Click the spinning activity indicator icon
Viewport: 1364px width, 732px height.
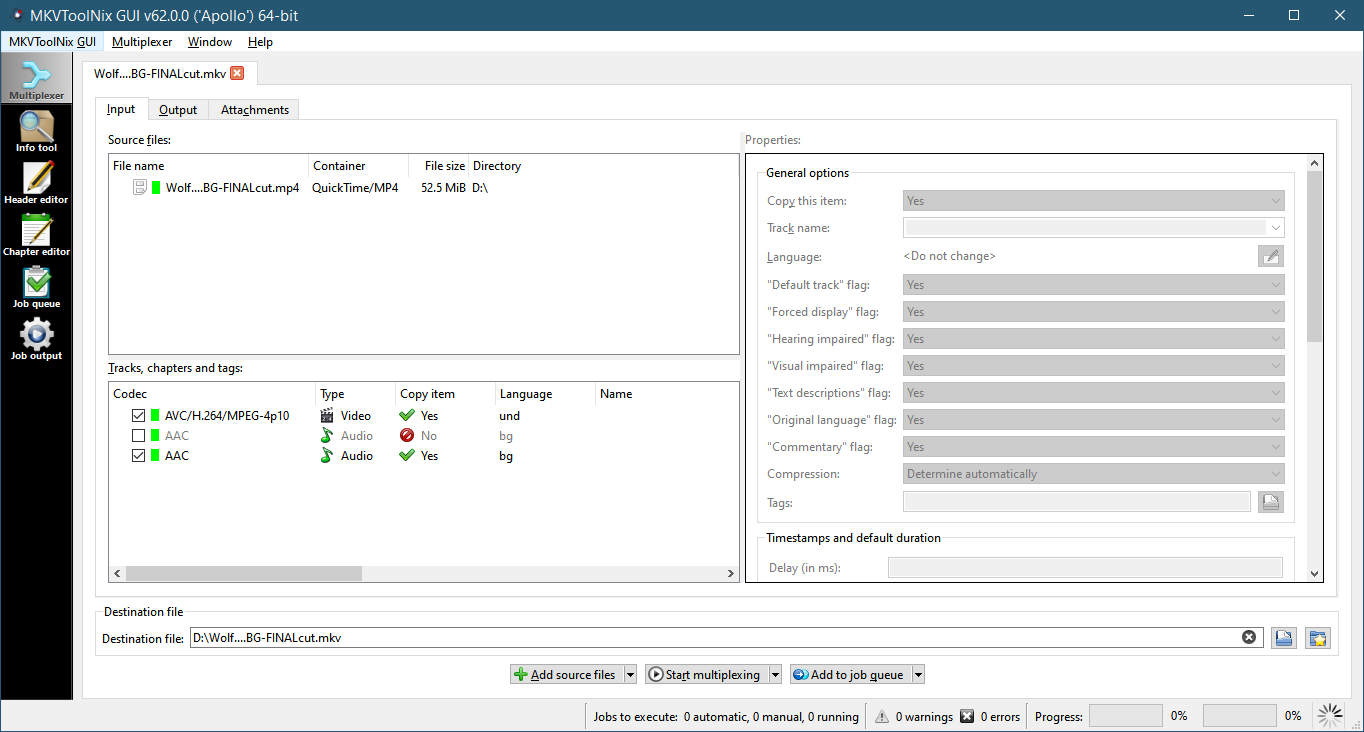pyautogui.click(x=1330, y=715)
